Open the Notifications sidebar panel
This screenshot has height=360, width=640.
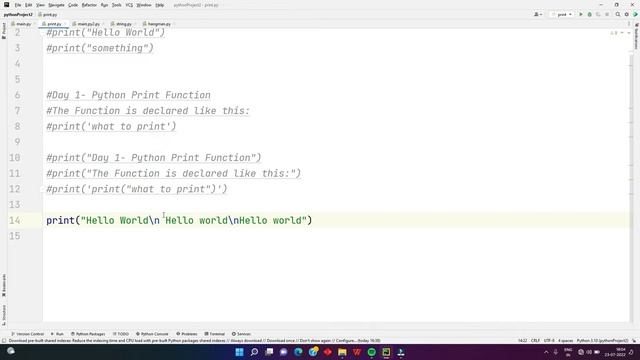(636, 36)
